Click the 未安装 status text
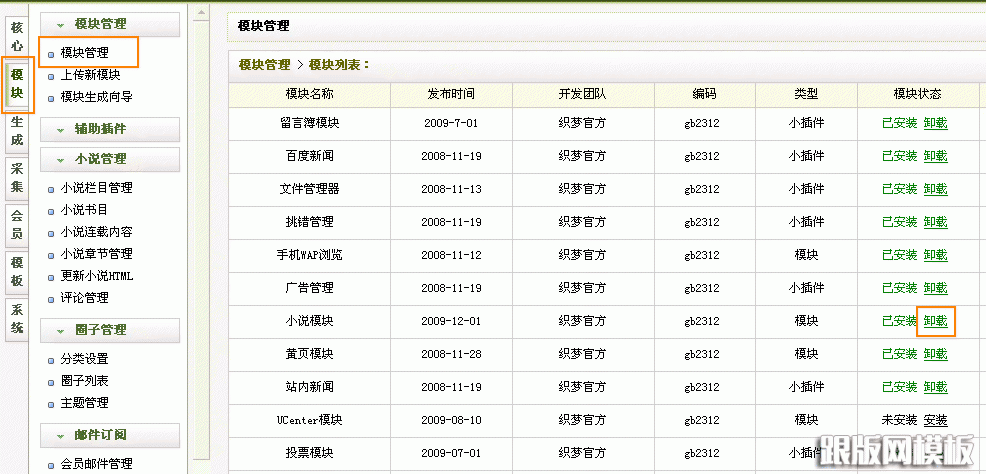Viewport: 986px width, 474px height. (900, 420)
